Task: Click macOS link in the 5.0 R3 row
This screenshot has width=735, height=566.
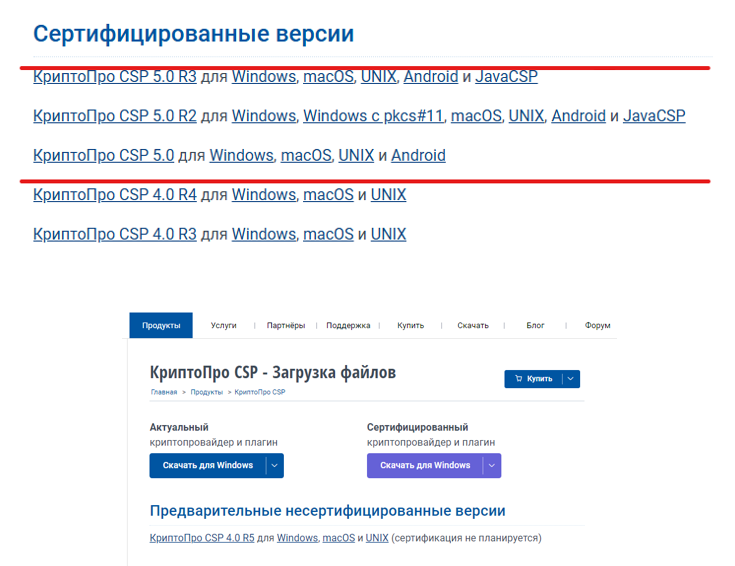Action: [x=328, y=76]
